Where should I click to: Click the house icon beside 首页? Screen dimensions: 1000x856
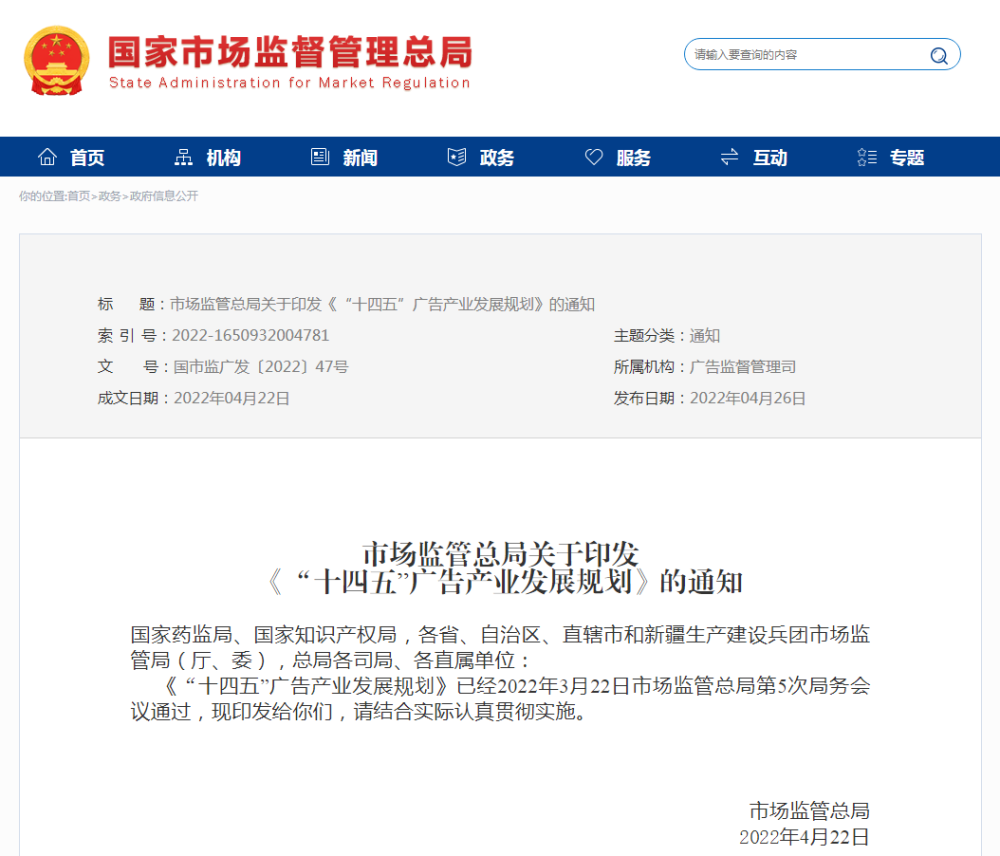(x=47, y=157)
